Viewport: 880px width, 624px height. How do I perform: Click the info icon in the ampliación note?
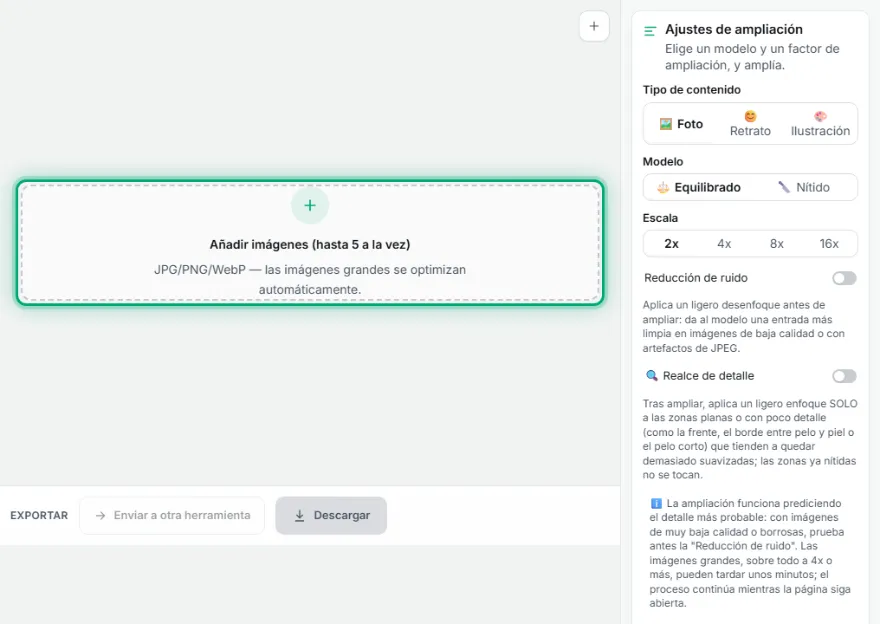tap(656, 503)
